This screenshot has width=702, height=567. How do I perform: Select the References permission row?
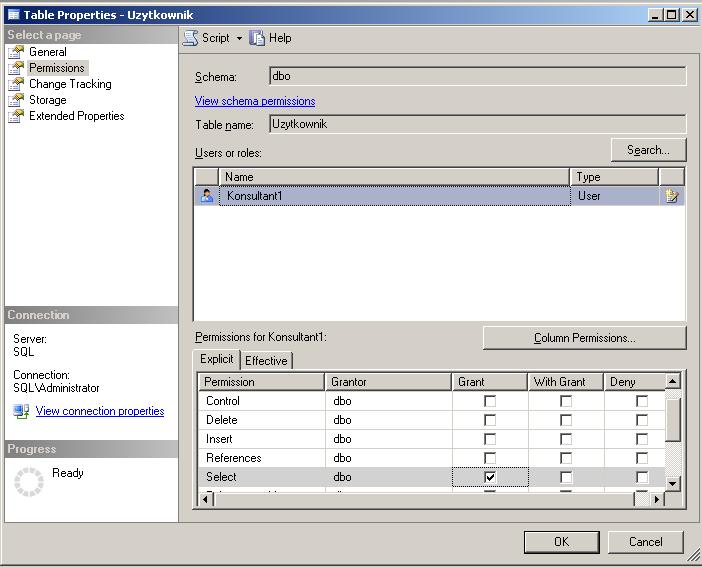pos(432,458)
